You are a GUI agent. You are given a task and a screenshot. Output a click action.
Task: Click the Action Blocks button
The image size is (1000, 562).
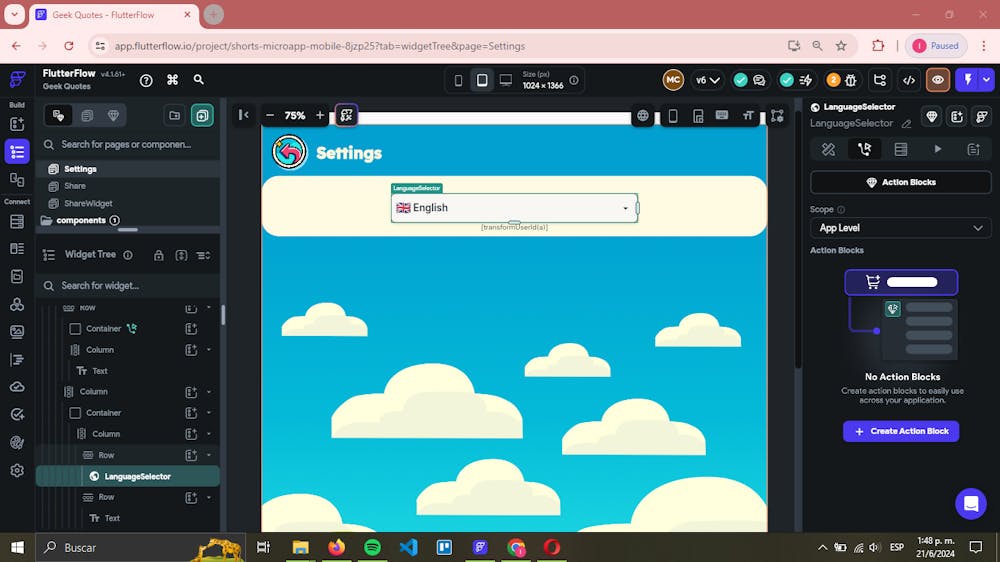point(901,182)
